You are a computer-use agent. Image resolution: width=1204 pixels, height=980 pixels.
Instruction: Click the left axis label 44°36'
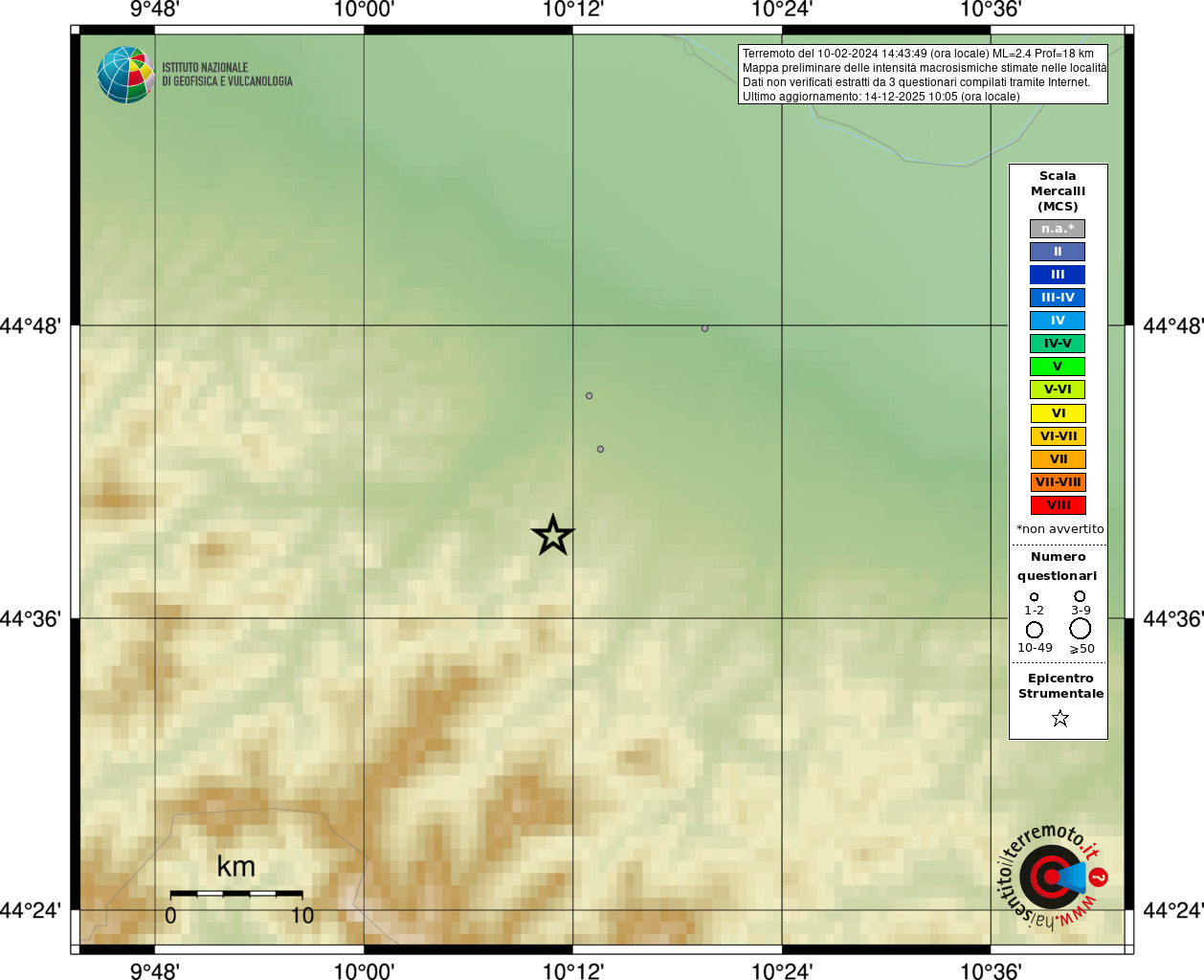click(31, 618)
